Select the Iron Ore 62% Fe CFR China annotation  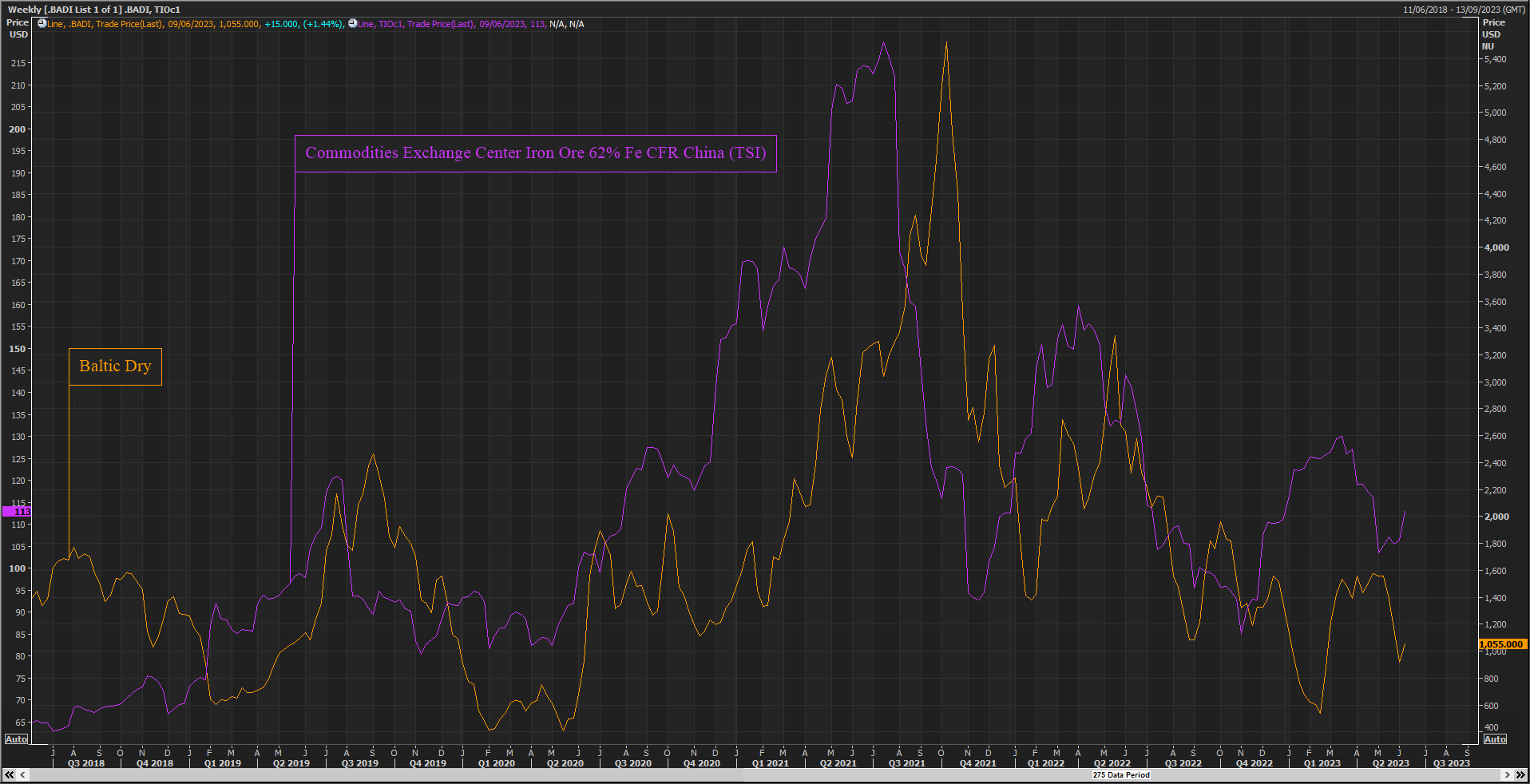point(536,153)
